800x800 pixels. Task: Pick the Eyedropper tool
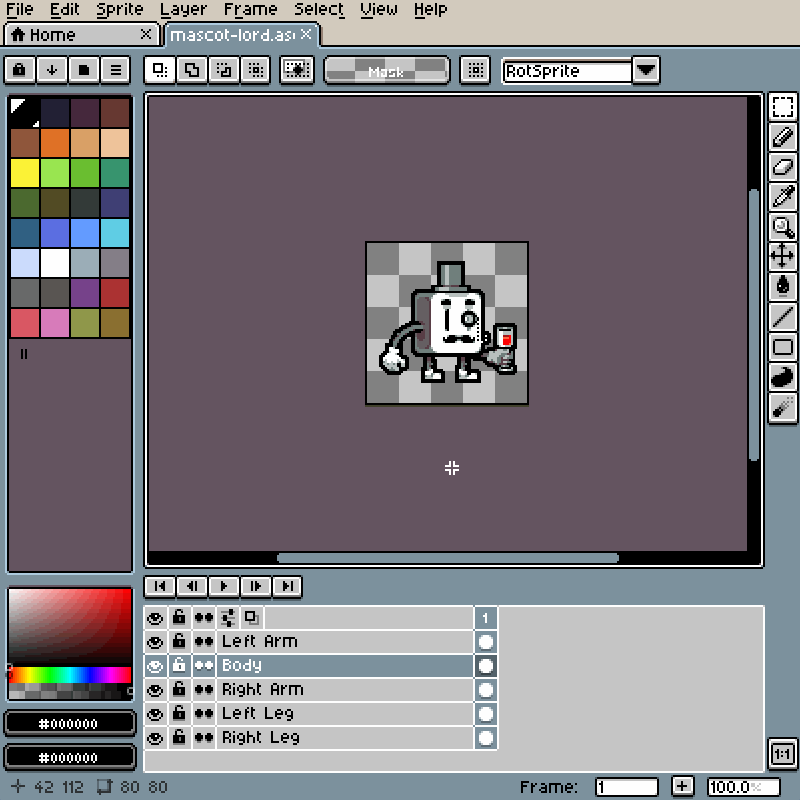783,196
